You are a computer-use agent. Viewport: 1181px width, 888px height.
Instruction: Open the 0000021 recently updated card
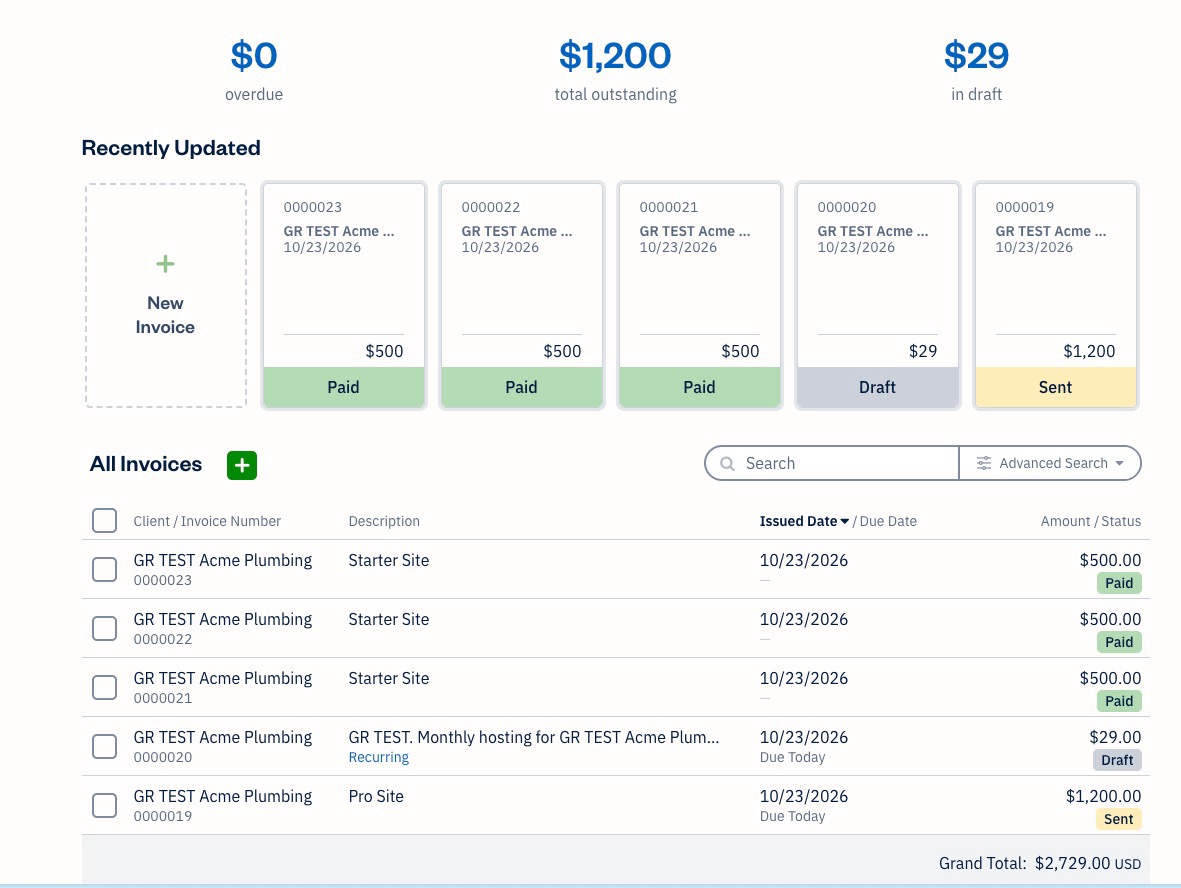pos(700,295)
